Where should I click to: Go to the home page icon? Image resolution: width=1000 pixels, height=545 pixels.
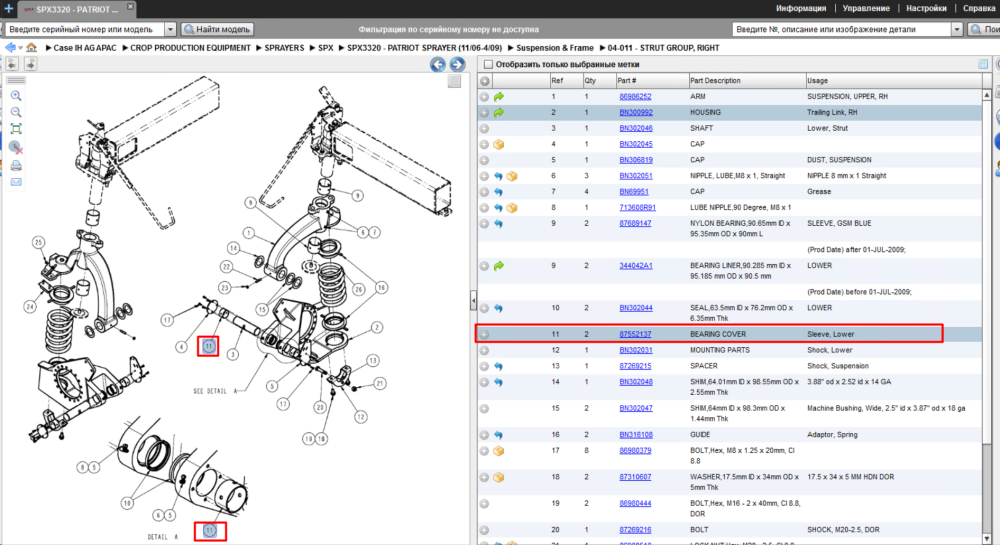click(31, 48)
